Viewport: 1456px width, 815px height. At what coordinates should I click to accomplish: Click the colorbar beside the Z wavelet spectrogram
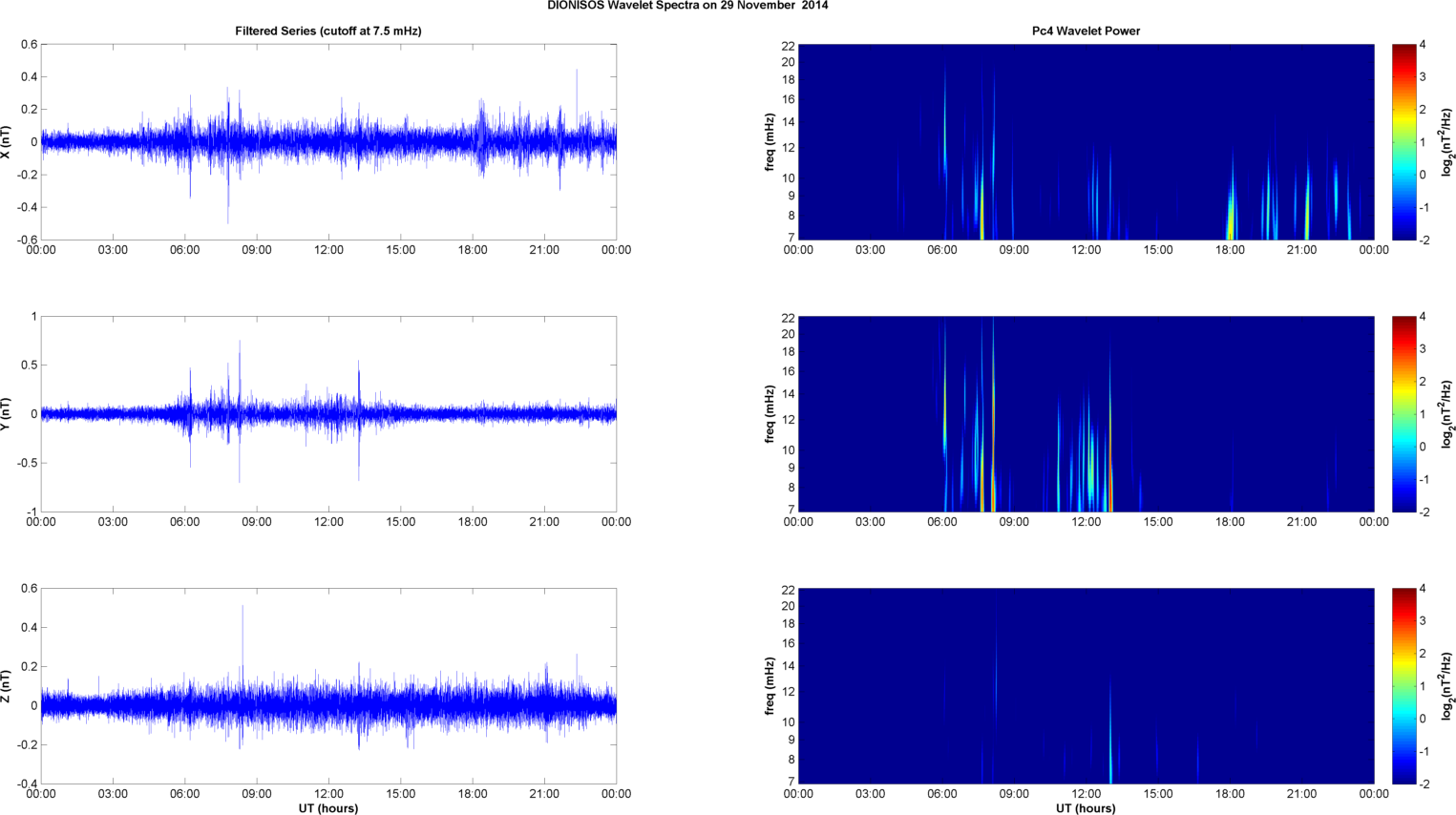[x=1403, y=686]
